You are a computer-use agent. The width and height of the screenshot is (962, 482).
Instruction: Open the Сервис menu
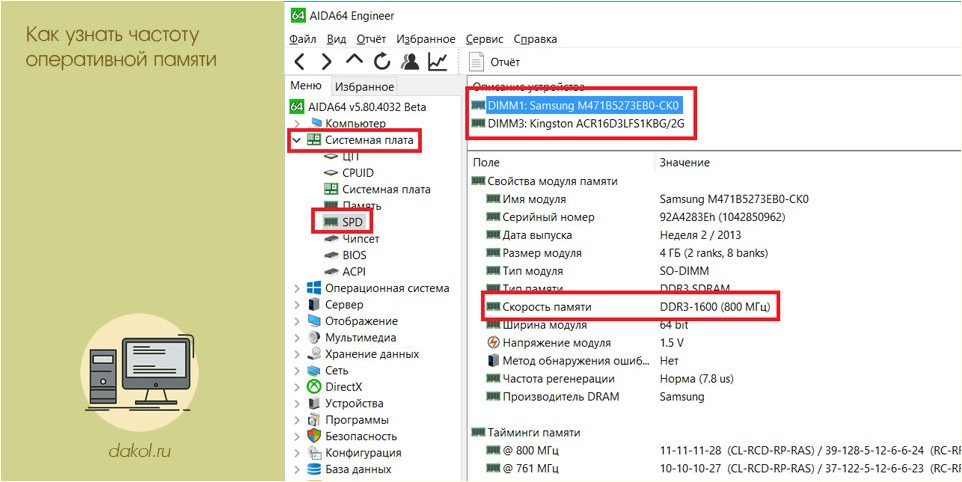pyautogui.click(x=484, y=39)
